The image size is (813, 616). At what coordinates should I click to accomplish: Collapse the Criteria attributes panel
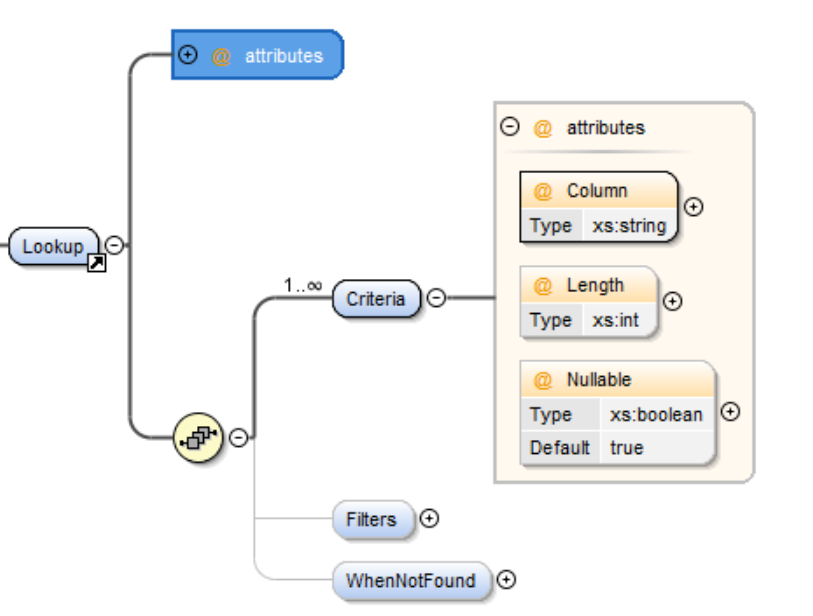pyautogui.click(x=510, y=127)
